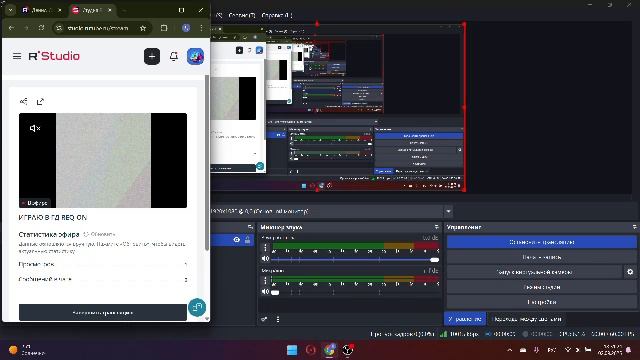
Task: Toggle the lock on the selected OBS source
Action: tap(247, 240)
